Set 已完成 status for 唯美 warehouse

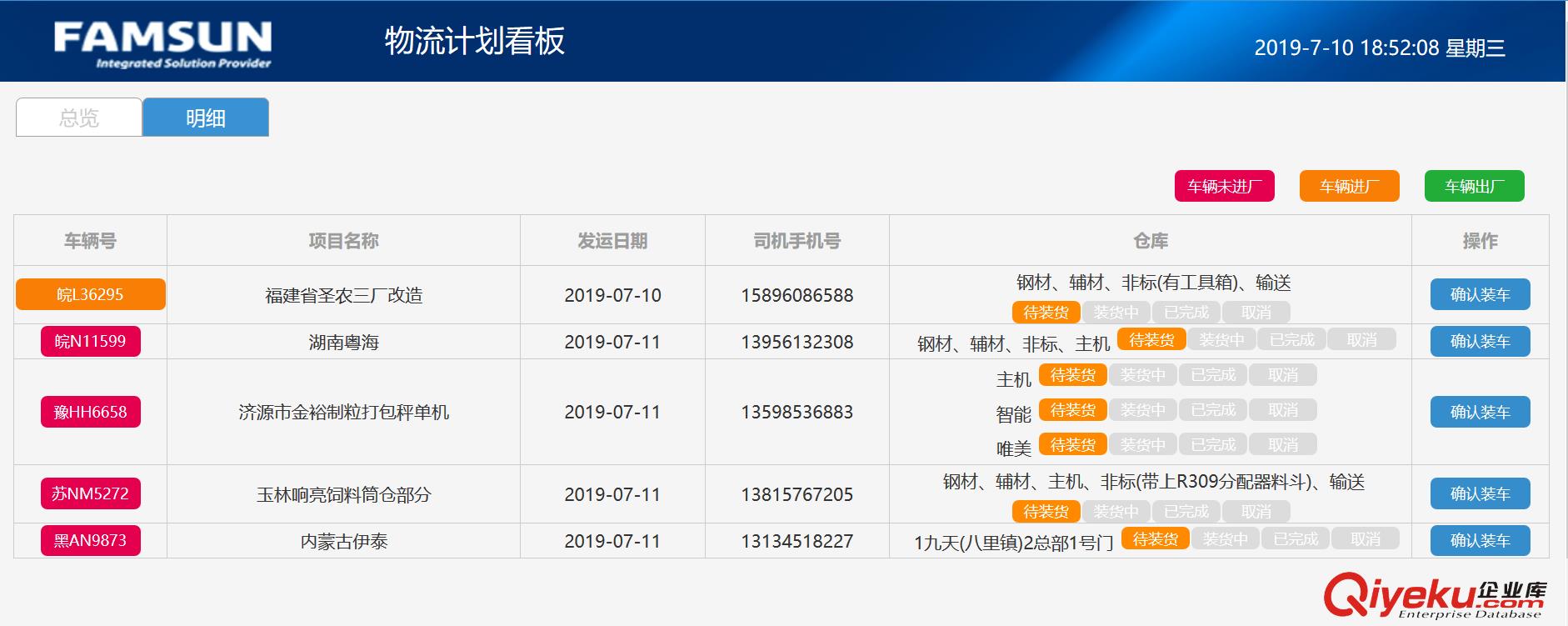click(x=1213, y=445)
